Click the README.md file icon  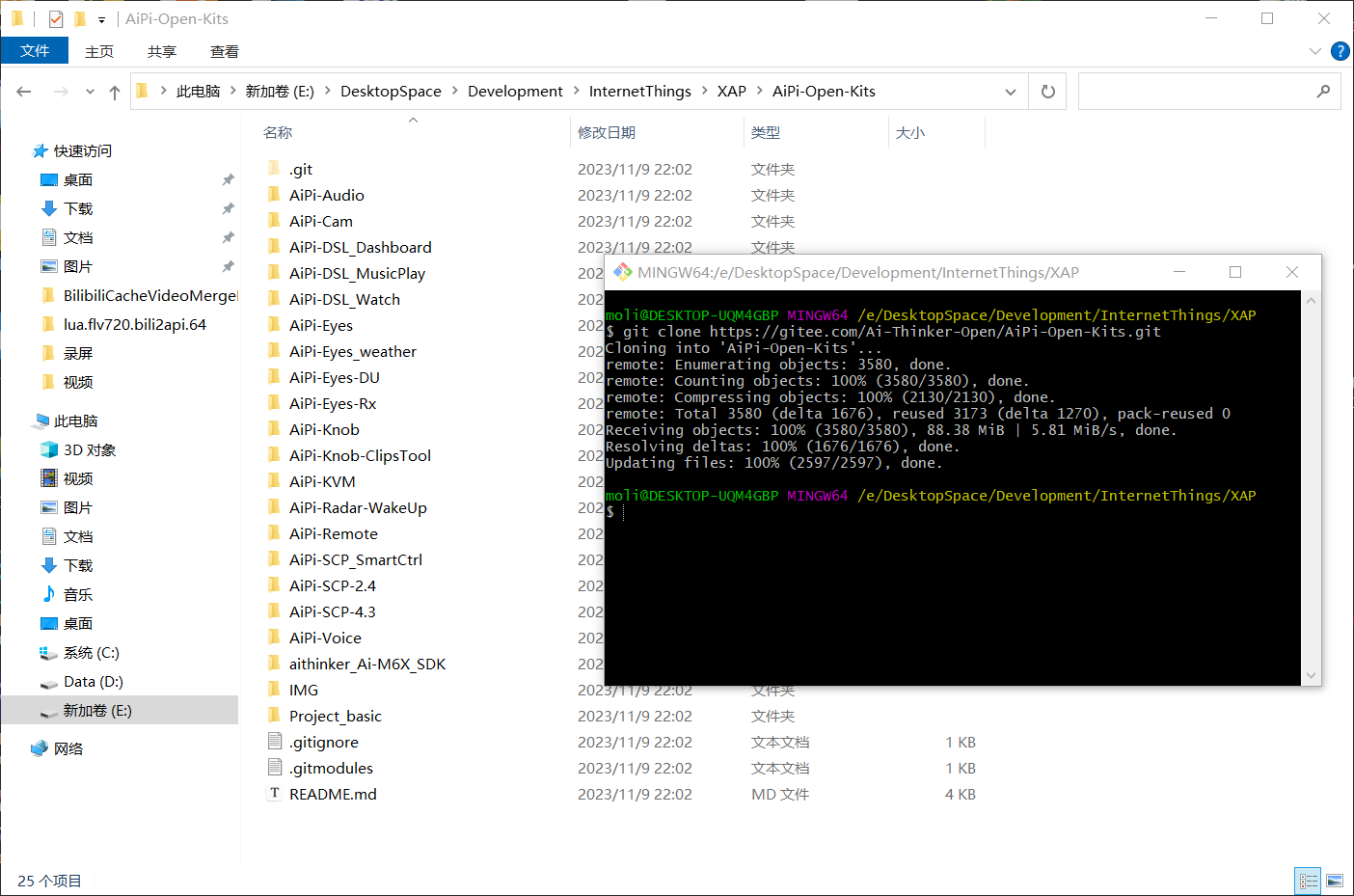point(274,794)
